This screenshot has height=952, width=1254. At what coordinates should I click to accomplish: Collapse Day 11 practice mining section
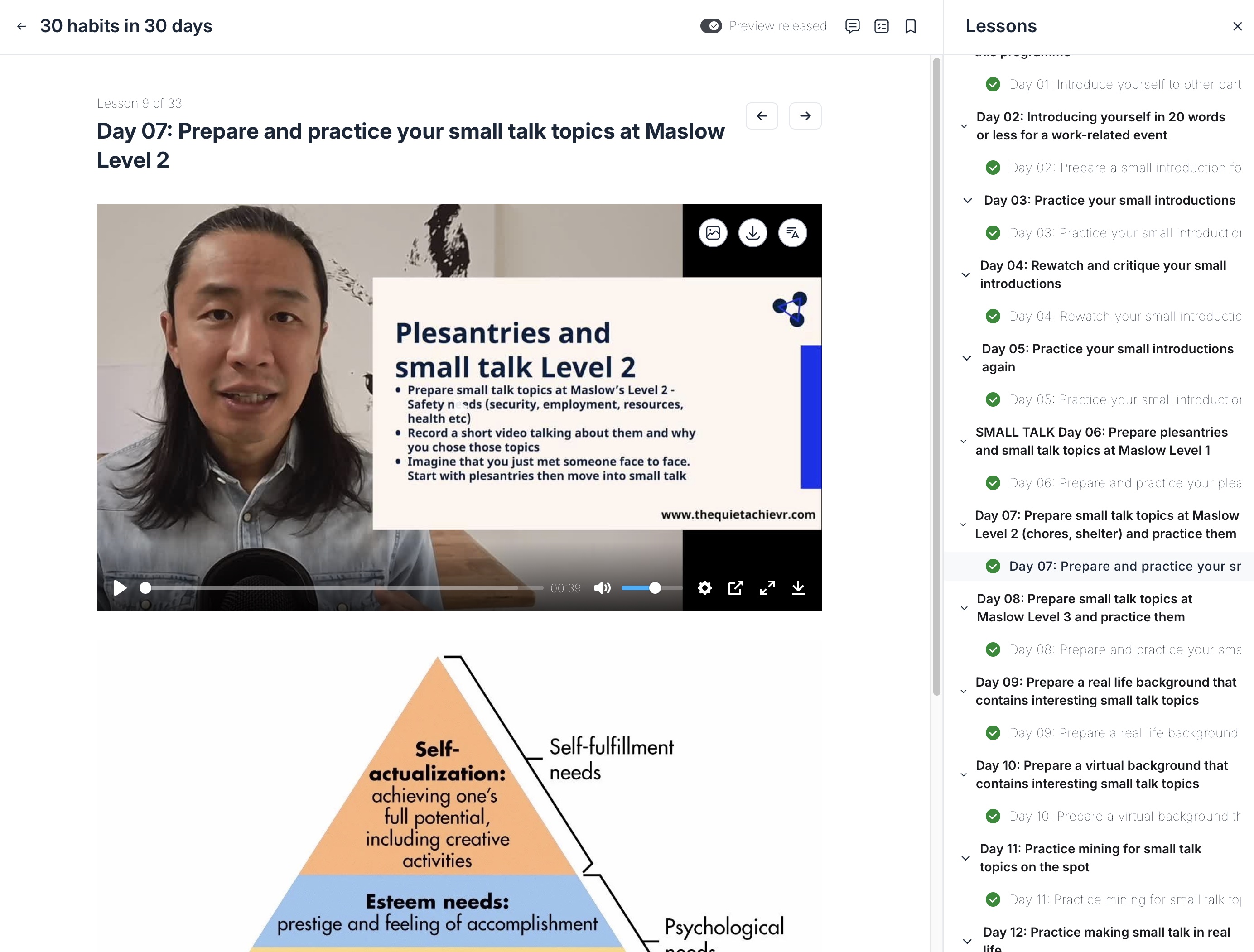[965, 858]
